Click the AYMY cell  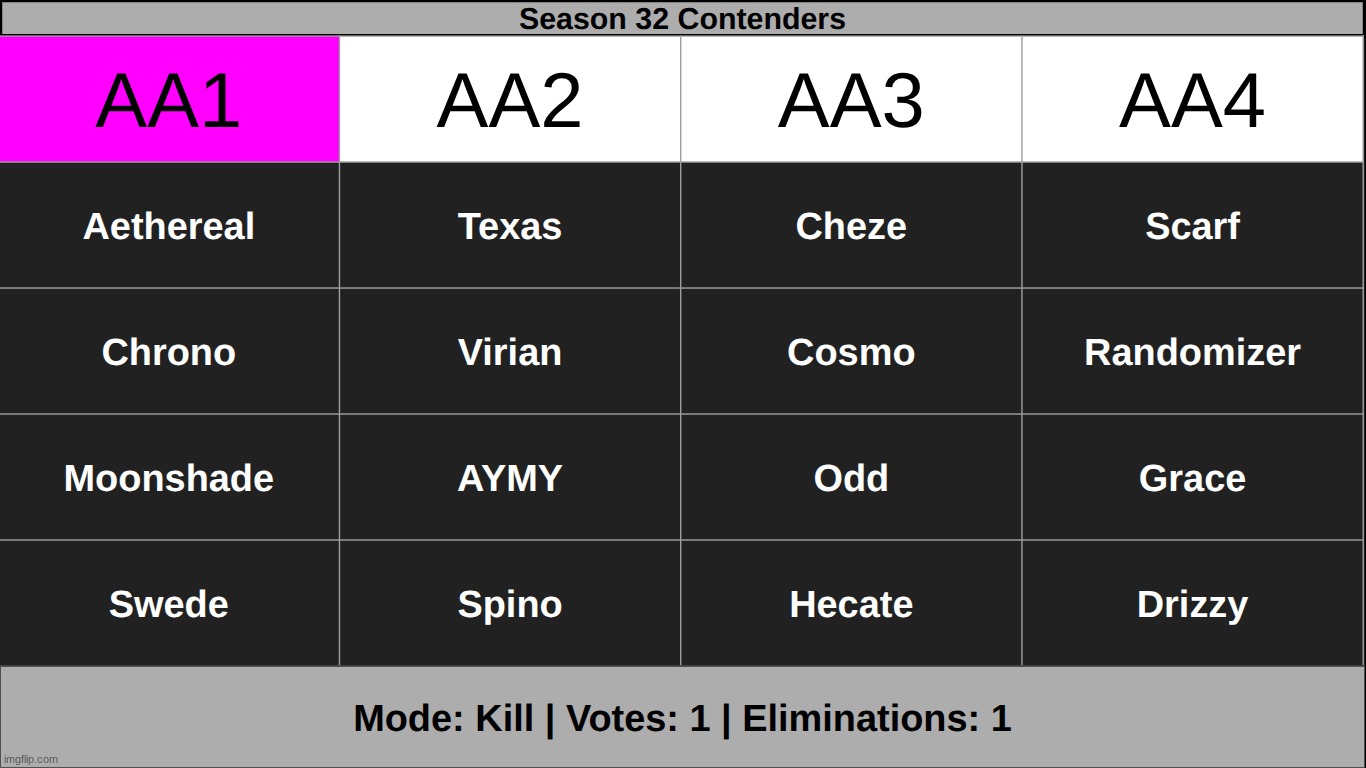tap(510, 477)
